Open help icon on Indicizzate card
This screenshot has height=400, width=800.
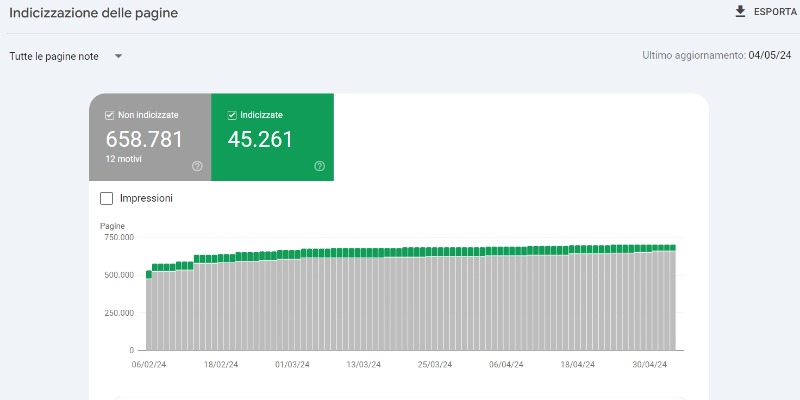tap(319, 166)
